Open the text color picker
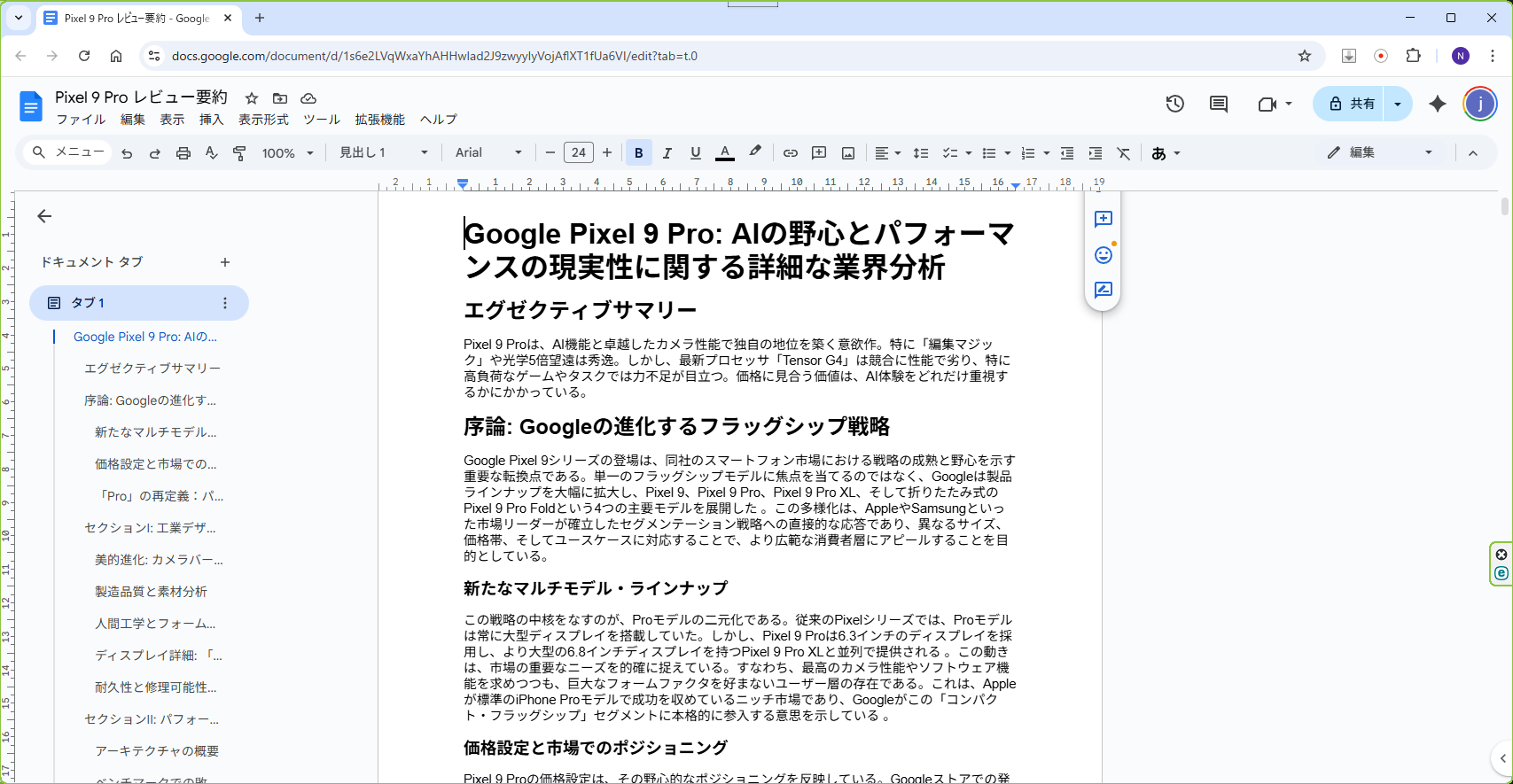The width and height of the screenshot is (1513, 784). pyautogui.click(x=724, y=153)
